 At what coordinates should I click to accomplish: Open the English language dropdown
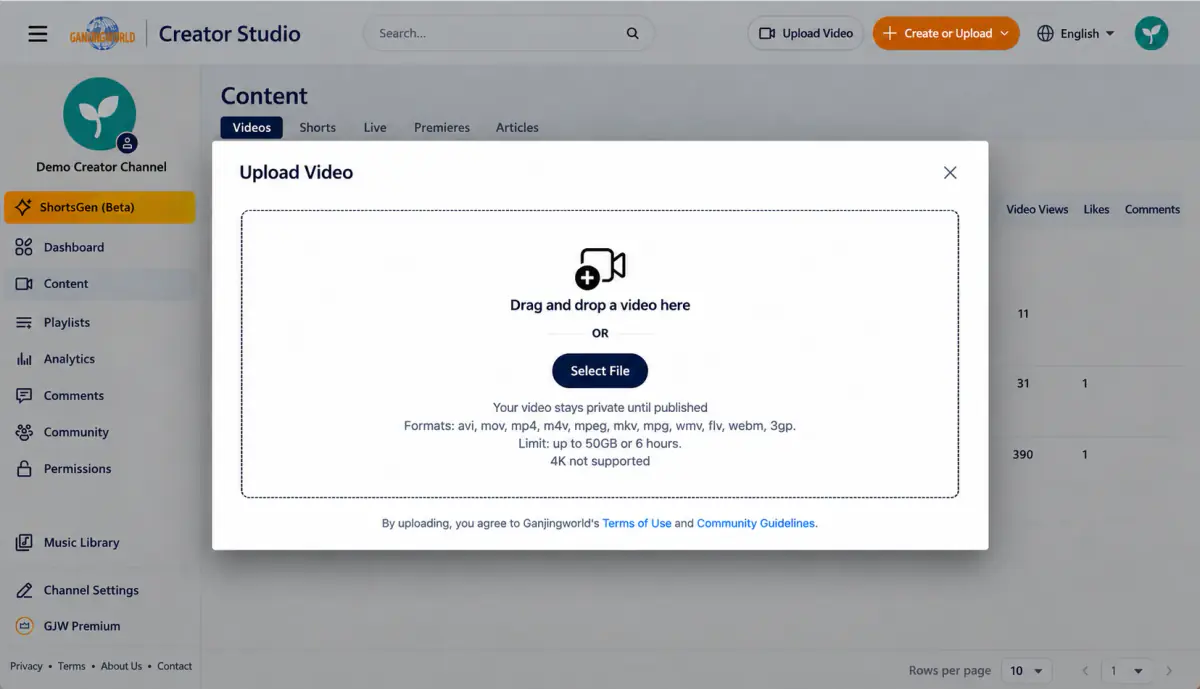1075,33
